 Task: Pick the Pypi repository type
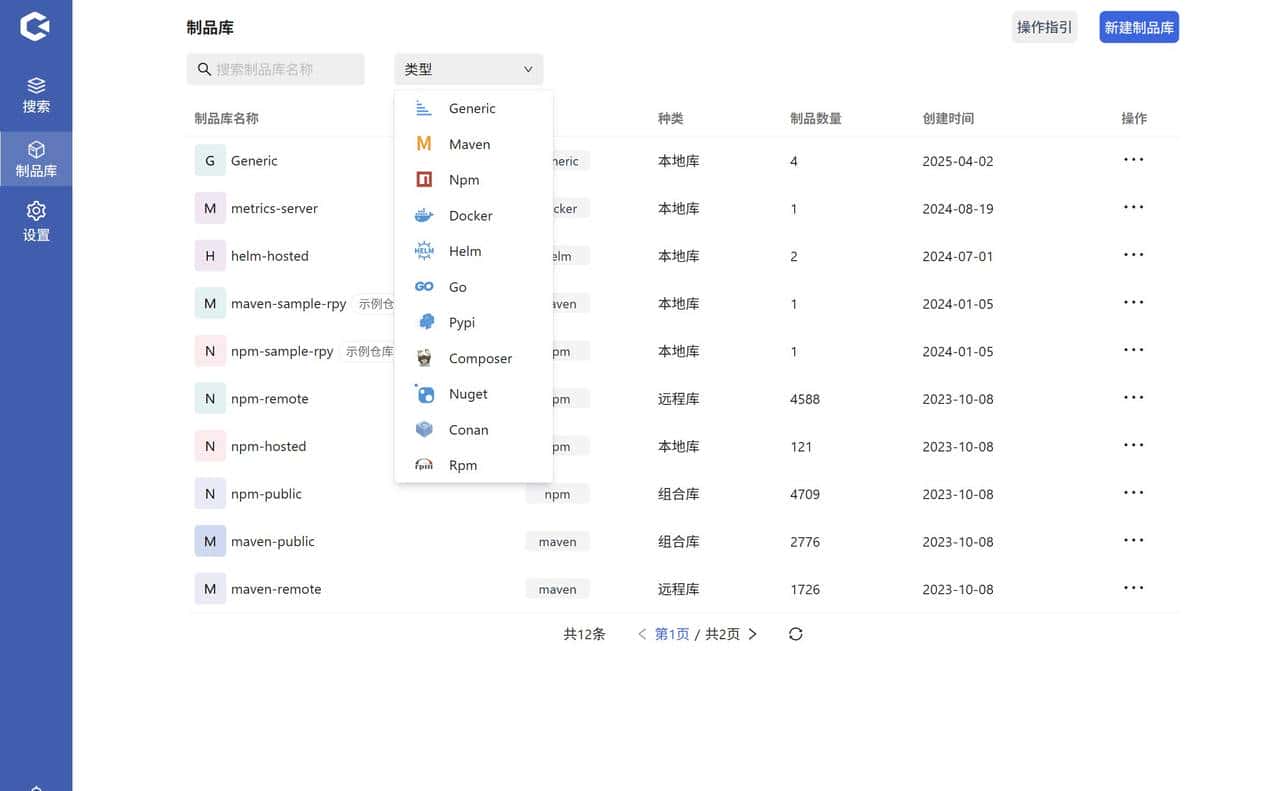462,322
